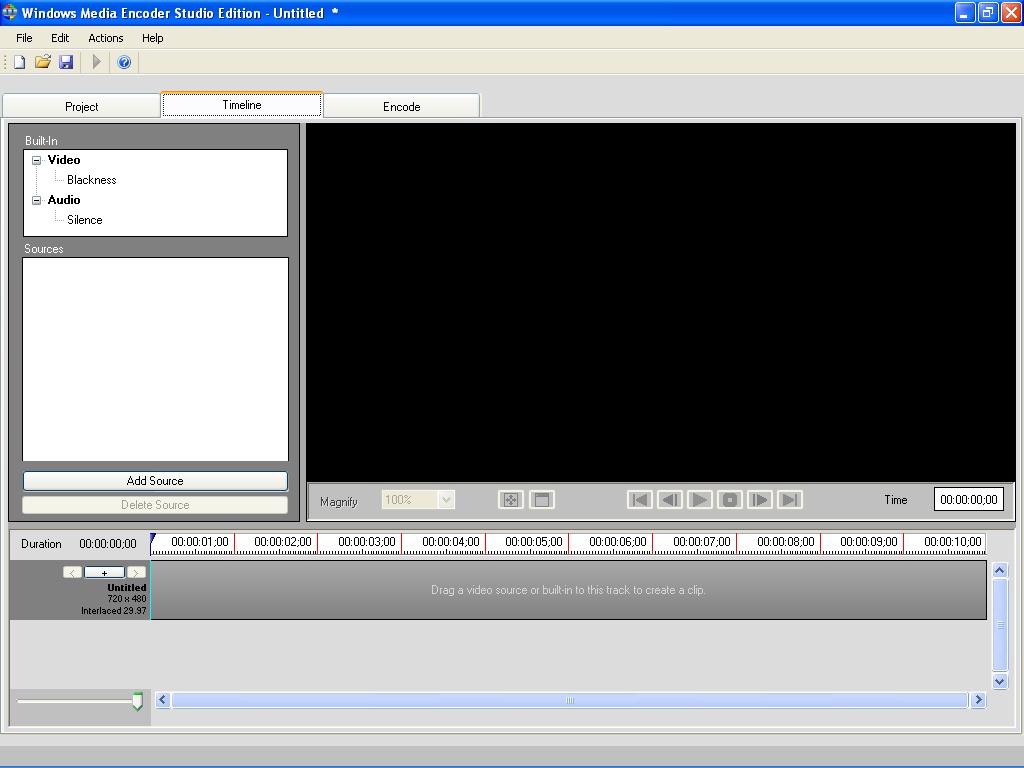Step back one frame in preview
Image resolution: width=1024 pixels, height=768 pixels.
click(x=669, y=500)
